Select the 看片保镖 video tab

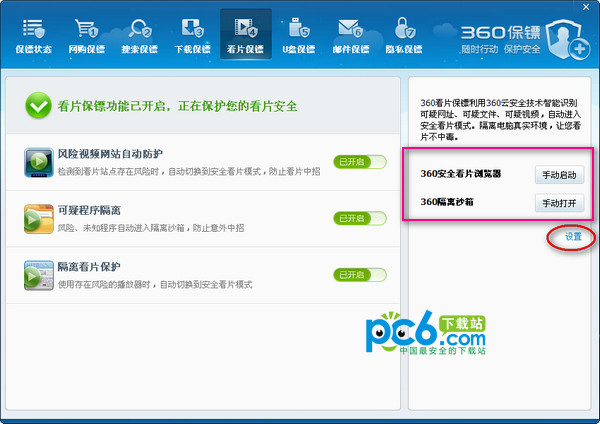246,34
